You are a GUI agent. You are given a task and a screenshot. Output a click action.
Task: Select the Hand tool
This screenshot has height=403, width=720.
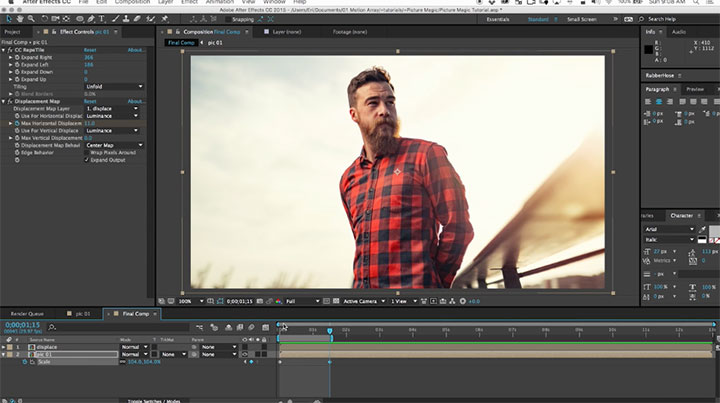point(20,19)
